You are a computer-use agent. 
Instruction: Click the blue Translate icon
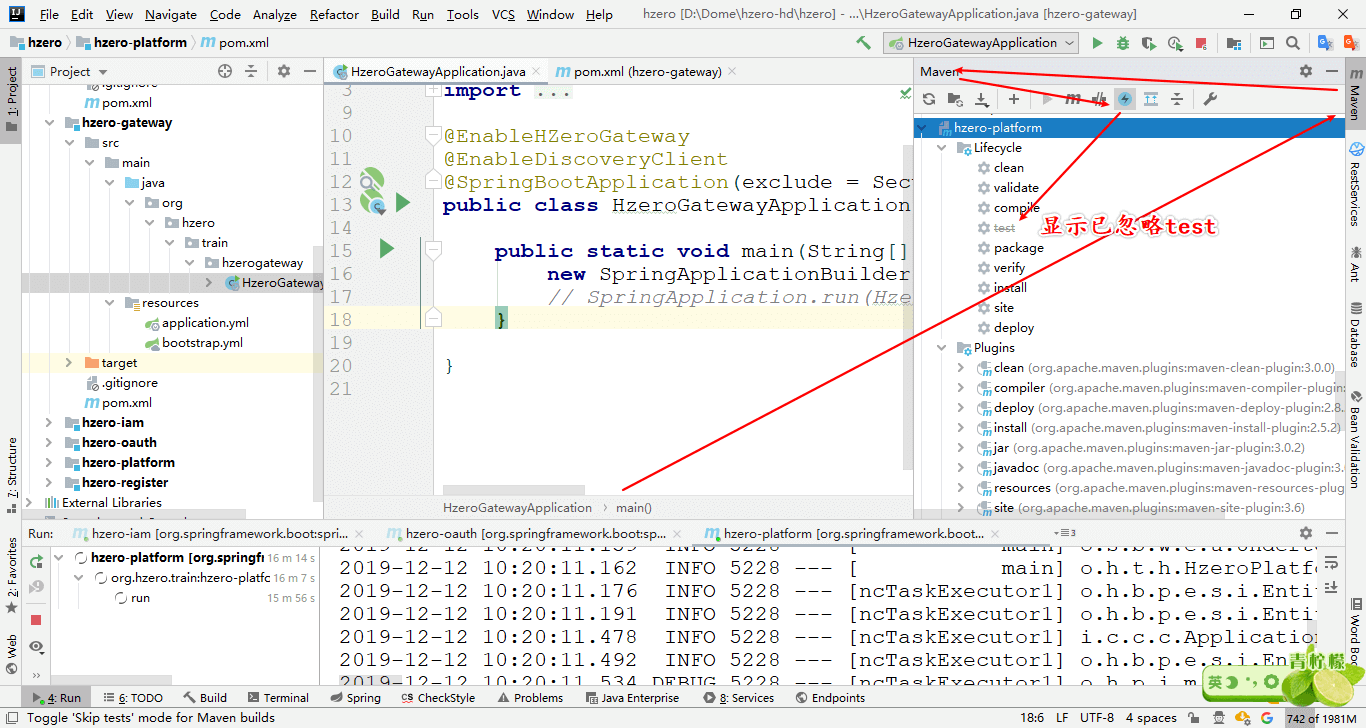point(1325,43)
